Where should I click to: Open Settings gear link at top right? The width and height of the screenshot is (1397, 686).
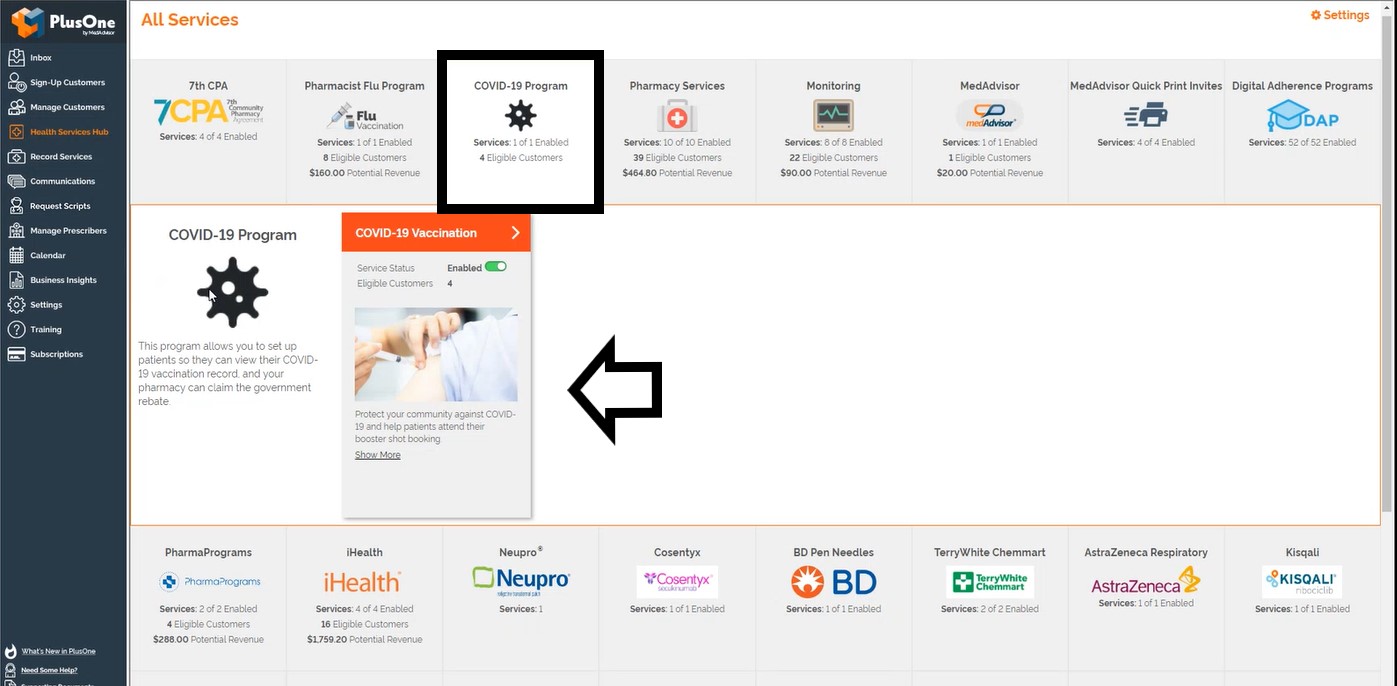click(x=1340, y=15)
